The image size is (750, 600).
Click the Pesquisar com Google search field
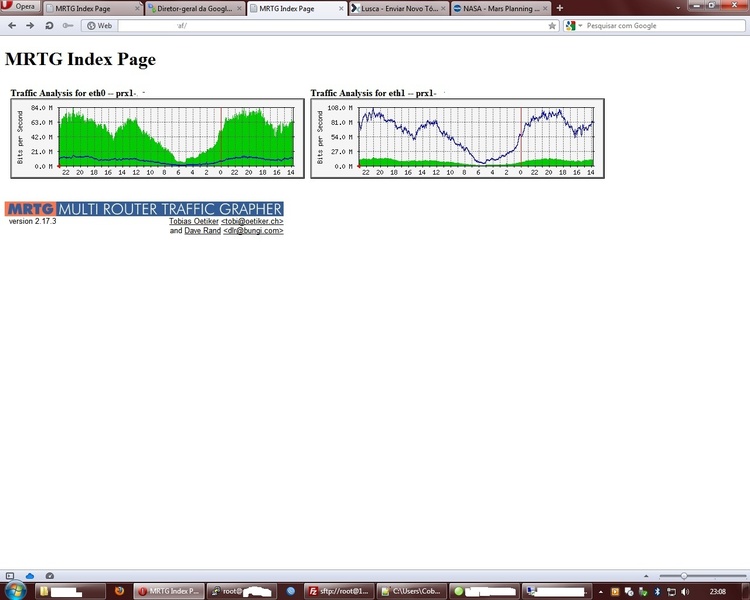coord(664,26)
